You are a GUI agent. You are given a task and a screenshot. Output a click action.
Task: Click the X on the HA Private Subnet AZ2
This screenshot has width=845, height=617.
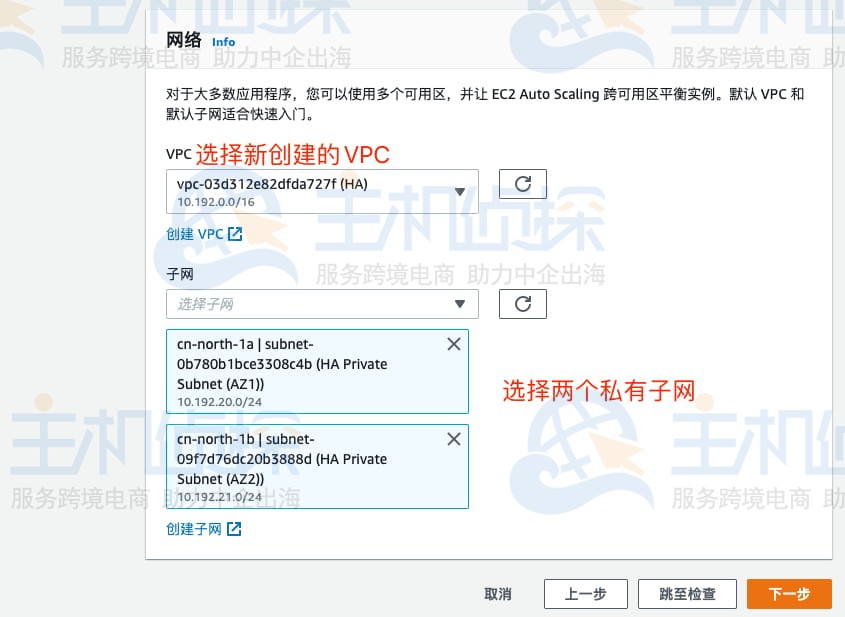[x=453, y=438]
